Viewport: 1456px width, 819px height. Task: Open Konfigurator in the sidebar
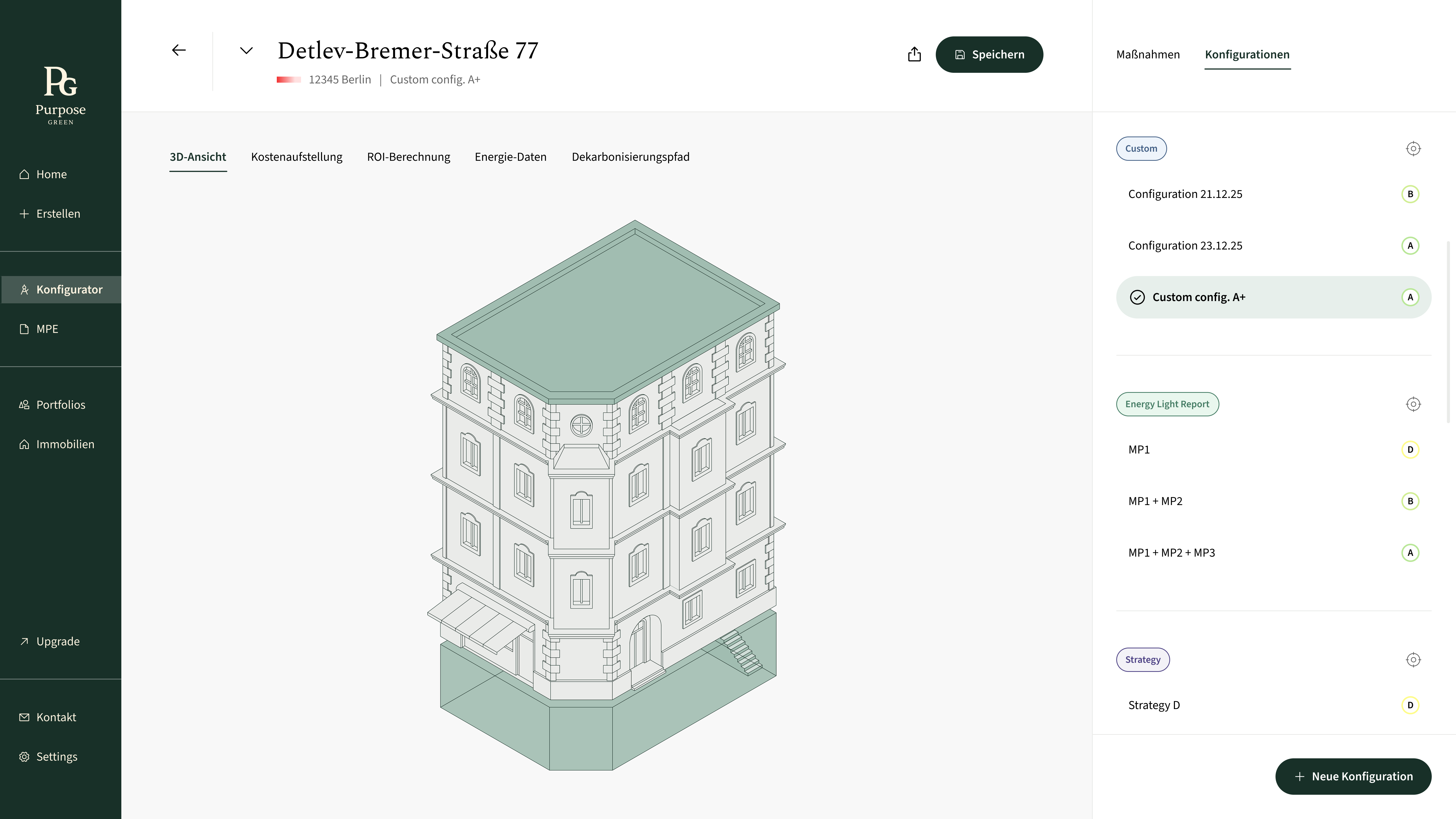click(60, 289)
